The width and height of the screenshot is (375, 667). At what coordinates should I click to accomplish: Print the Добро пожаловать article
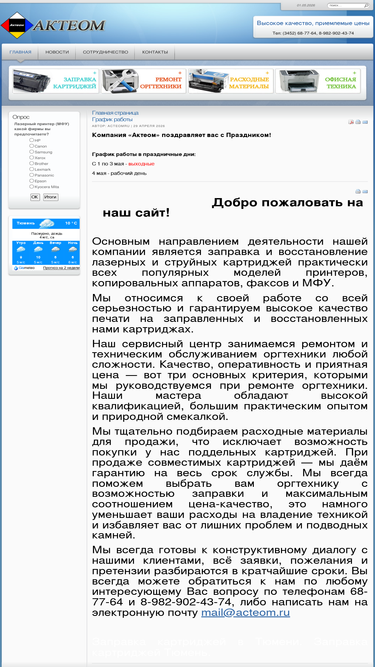[x=358, y=191]
